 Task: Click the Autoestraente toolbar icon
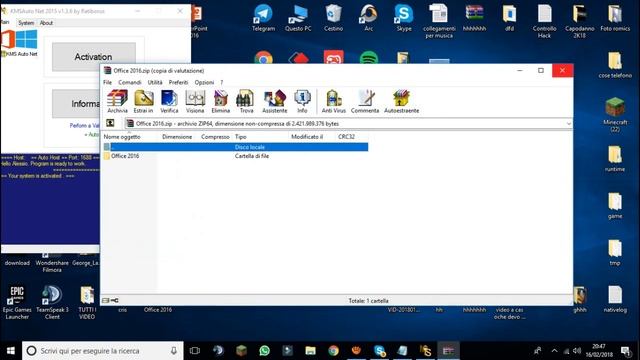coord(401,101)
